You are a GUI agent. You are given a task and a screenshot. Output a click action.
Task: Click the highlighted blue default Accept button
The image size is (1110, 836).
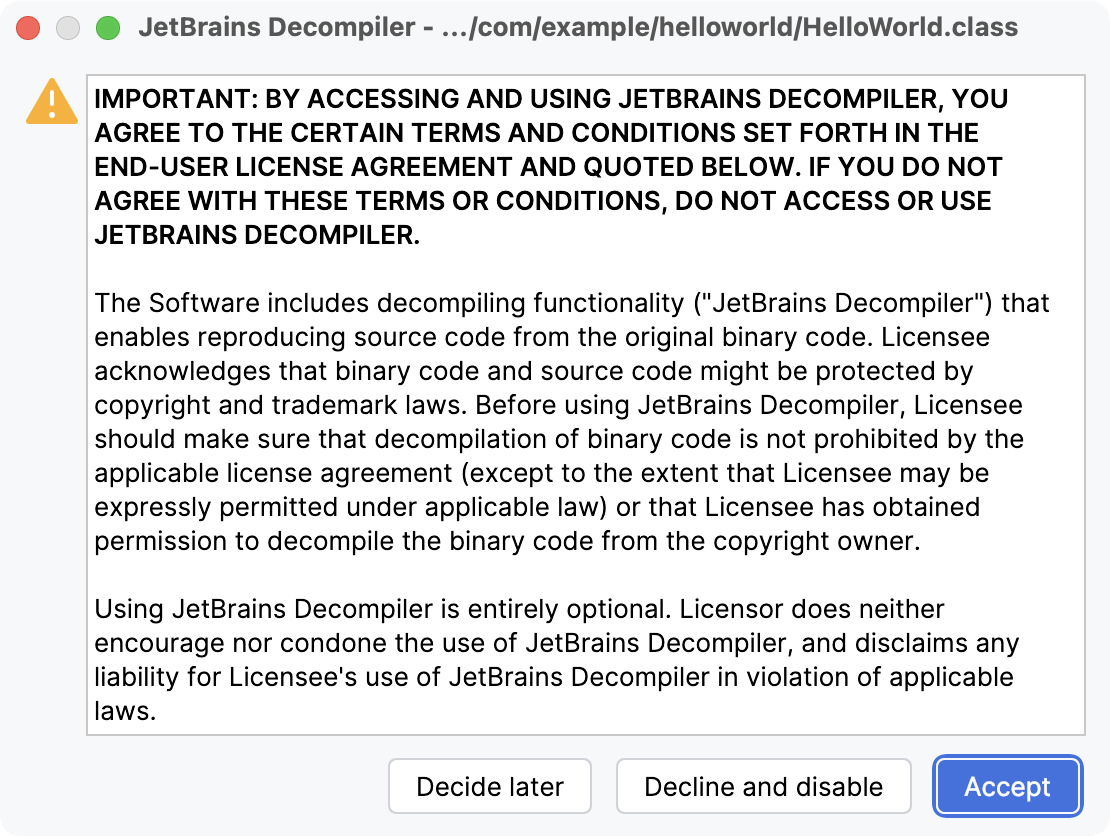(x=1006, y=786)
